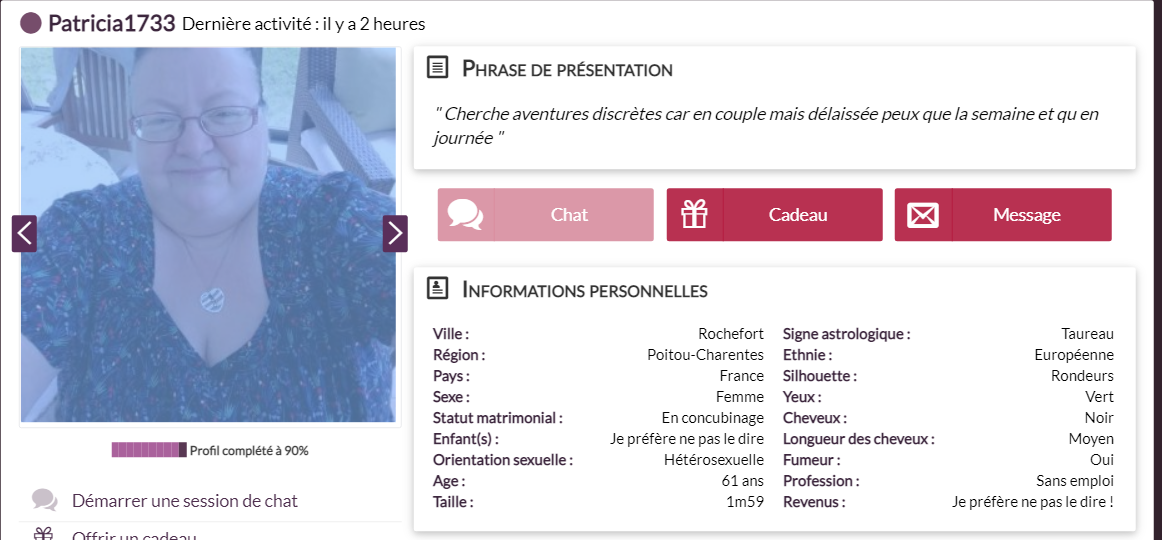The image size is (1162, 540).
Task: Click the envelope icon on Message button
Action: click(923, 215)
